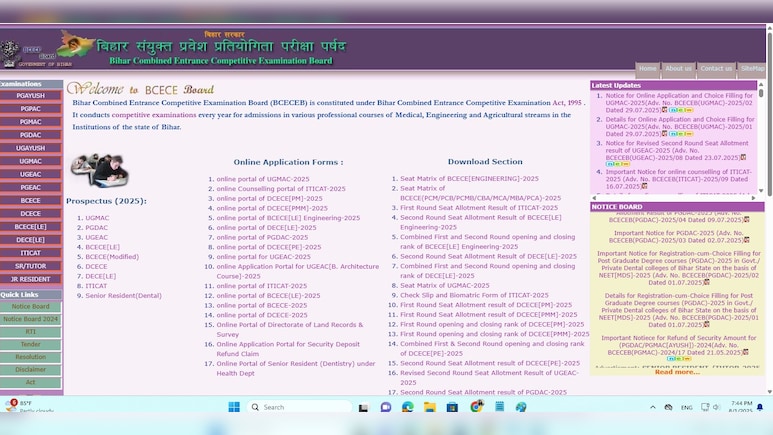Launch the chat app from taskbar
The height and width of the screenshot is (435, 773).
pos(386,407)
